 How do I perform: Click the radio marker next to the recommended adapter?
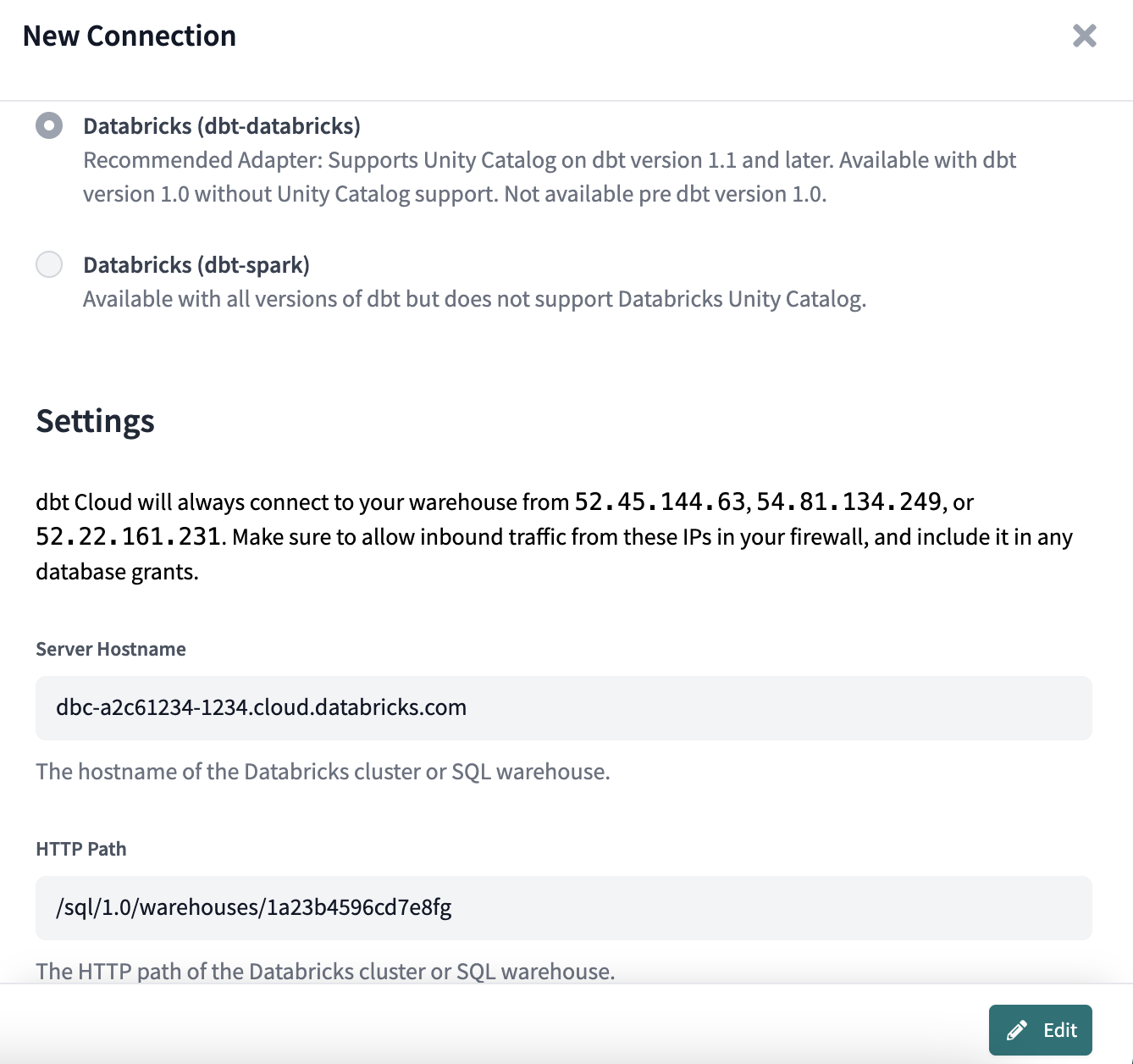pyautogui.click(x=49, y=125)
